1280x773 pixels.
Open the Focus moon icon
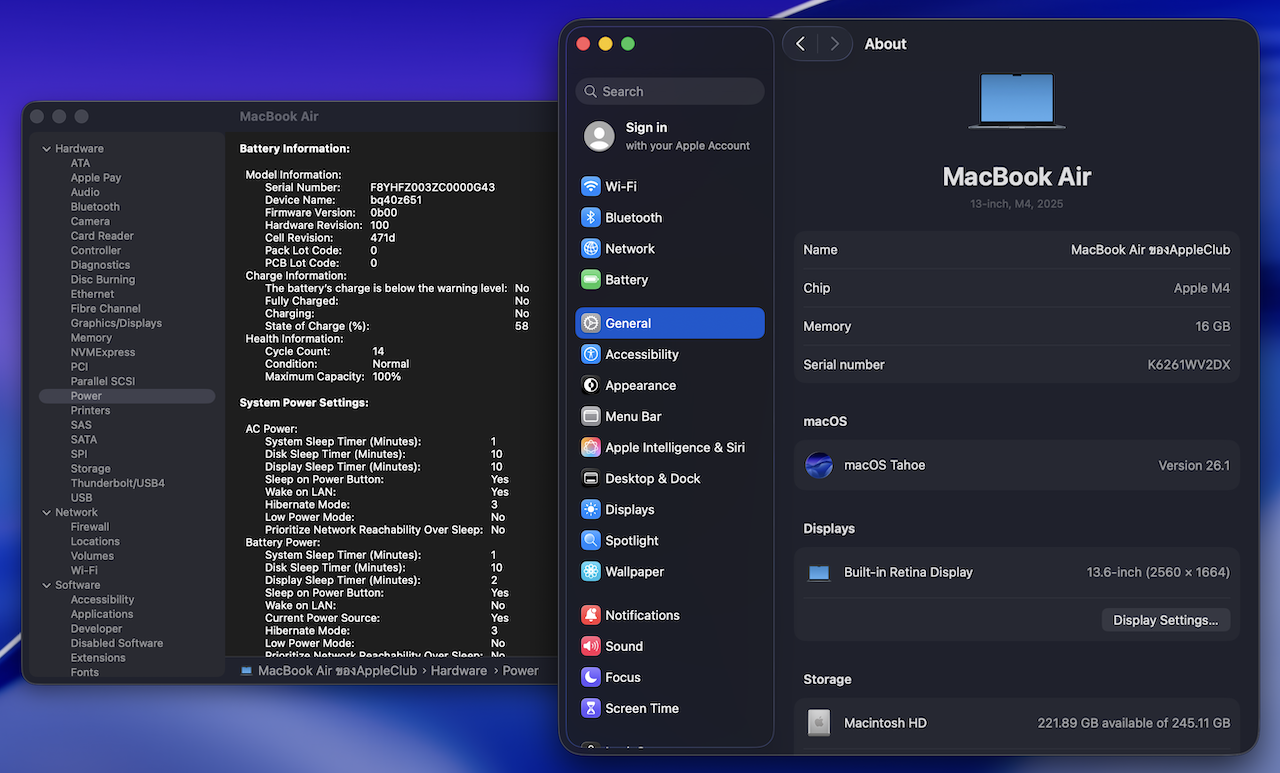point(591,678)
